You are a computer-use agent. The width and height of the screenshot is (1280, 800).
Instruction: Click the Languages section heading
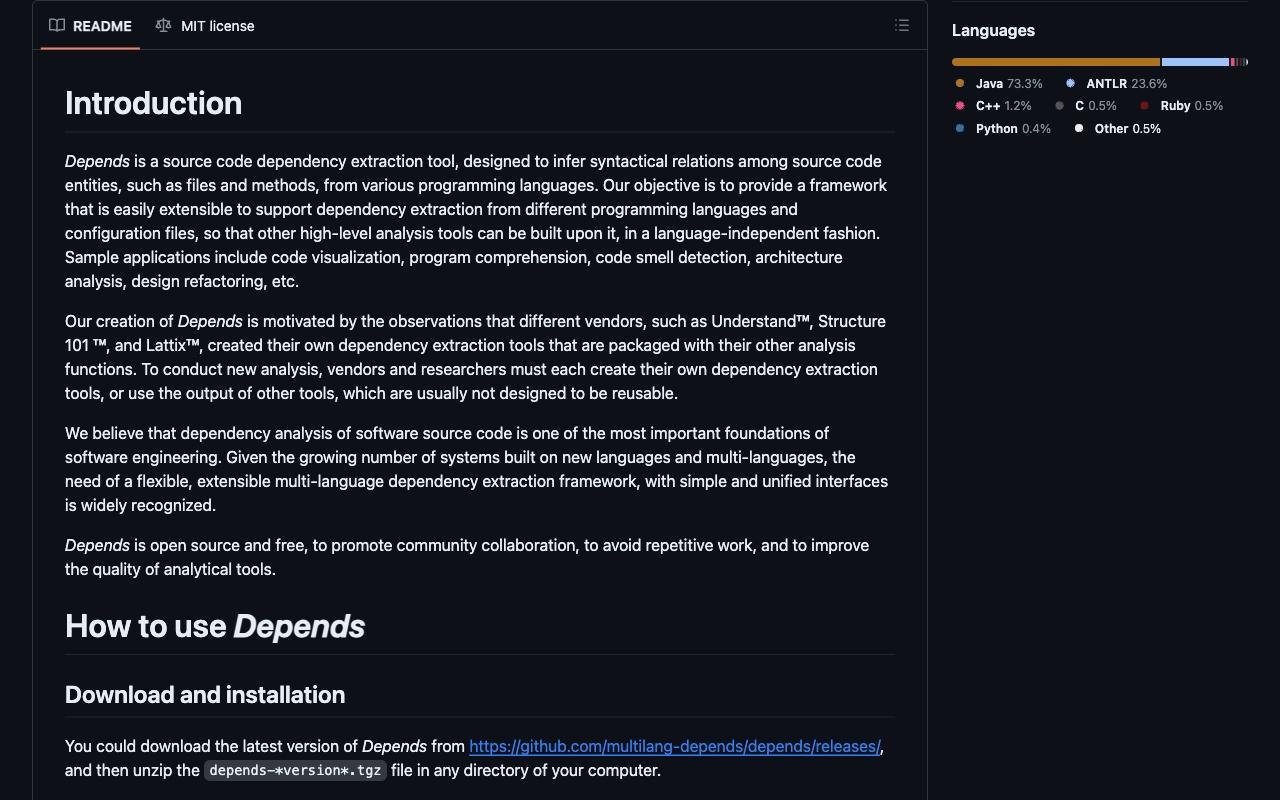993,30
